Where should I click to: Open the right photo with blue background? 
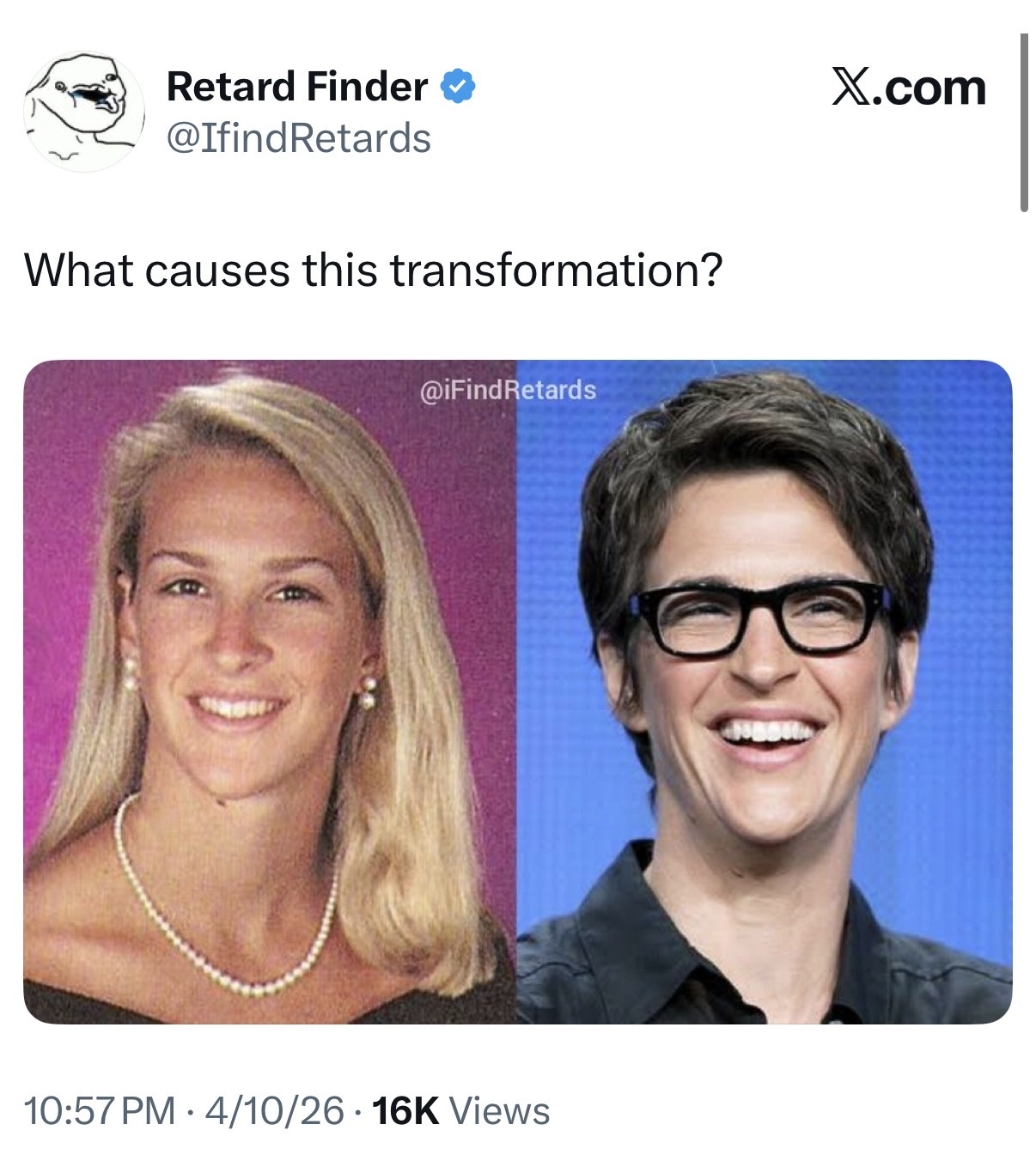(x=765, y=691)
